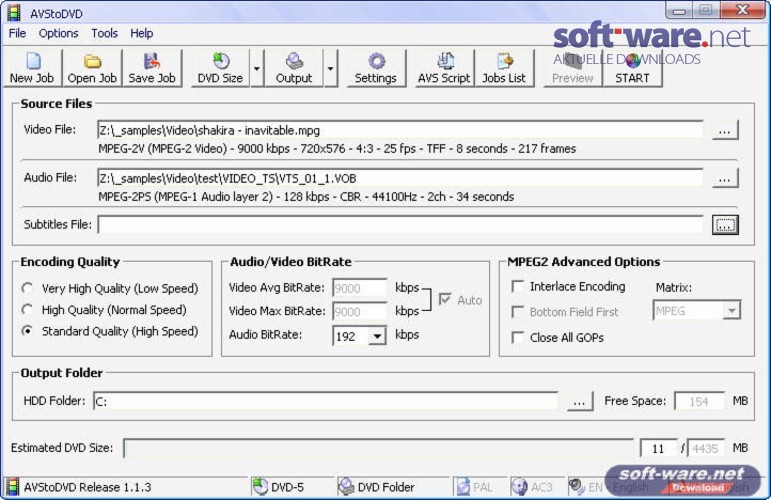Click the START button
The width and height of the screenshot is (771, 500).
click(632, 68)
